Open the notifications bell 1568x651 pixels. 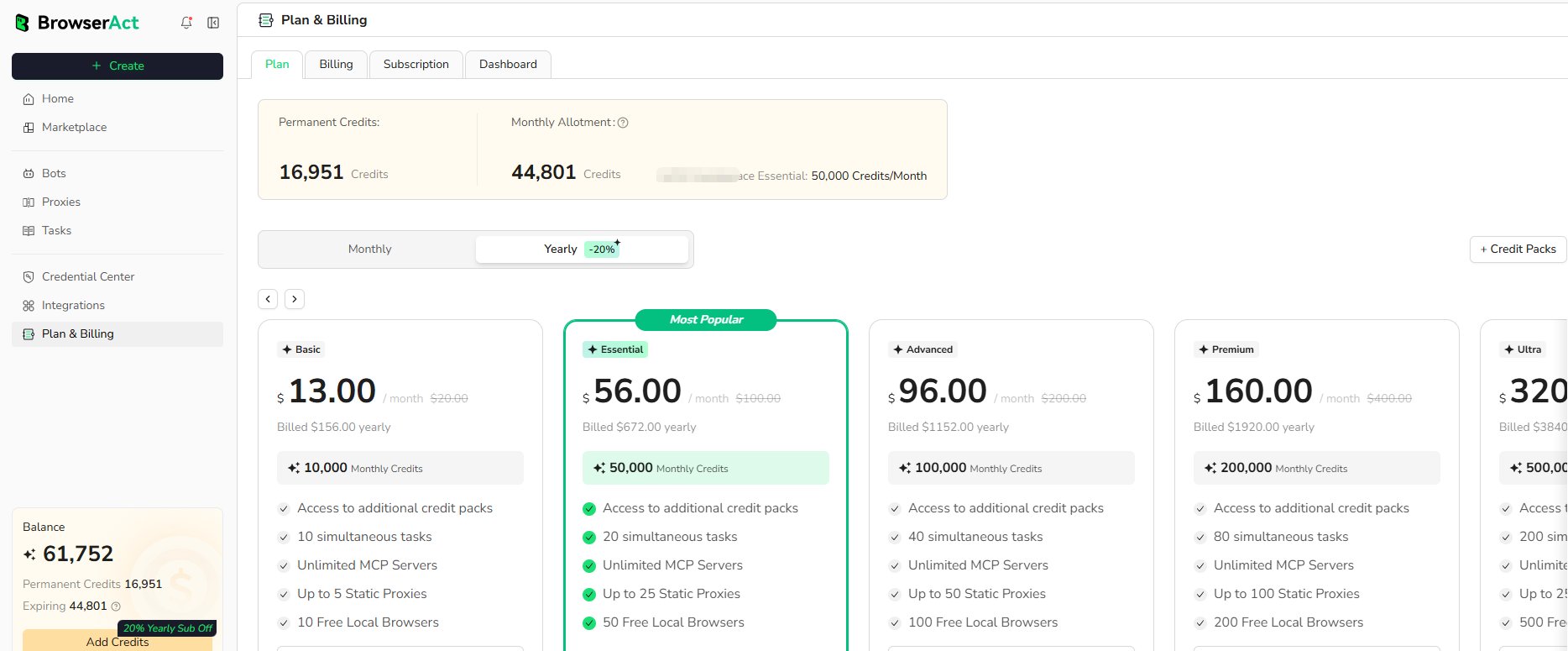[186, 23]
